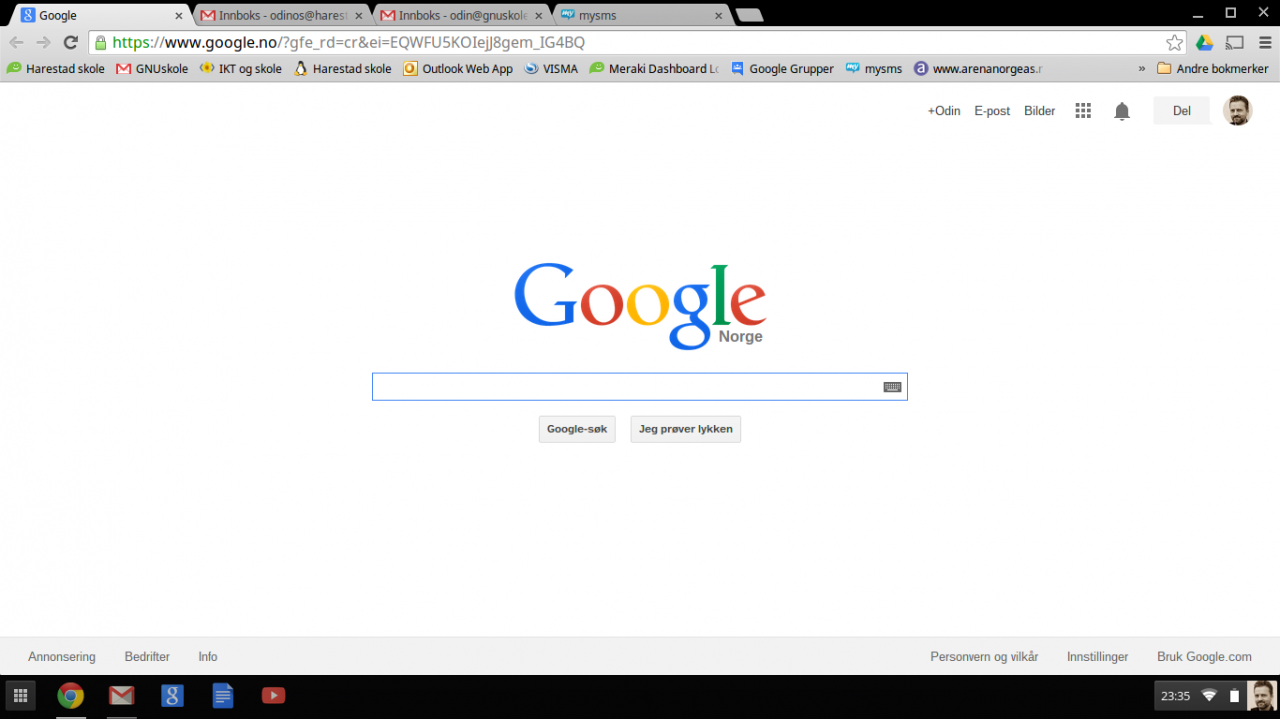Close the Google tab
1280x719 pixels.
[179, 15]
